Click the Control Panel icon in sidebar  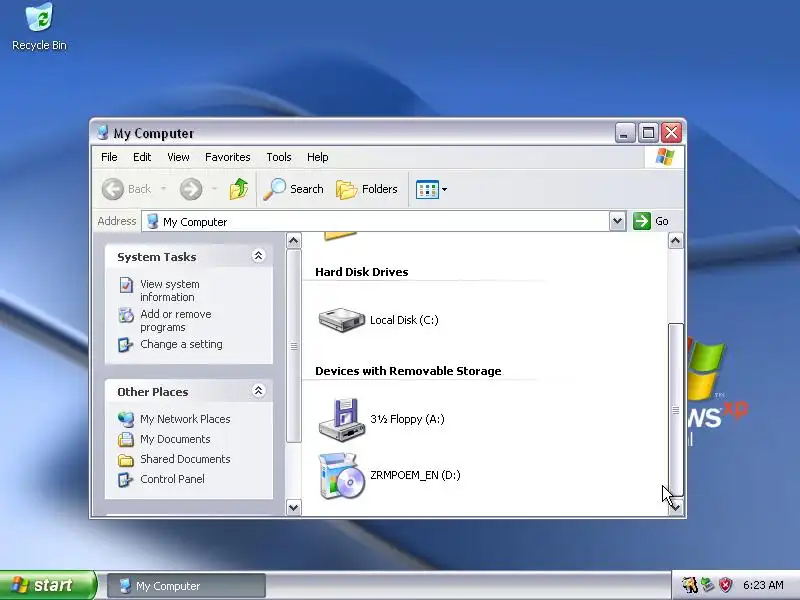coord(125,480)
